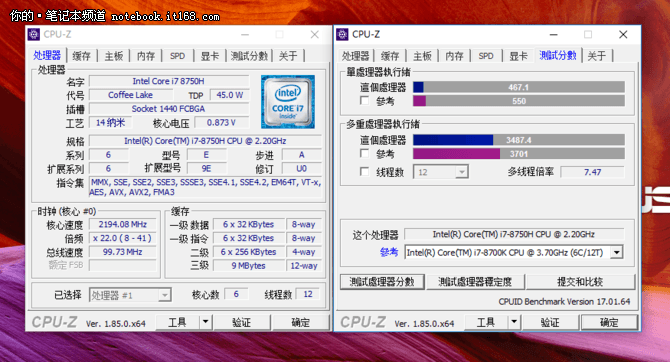Open the 处理器 #1 selection dropdown

click(x=164, y=295)
